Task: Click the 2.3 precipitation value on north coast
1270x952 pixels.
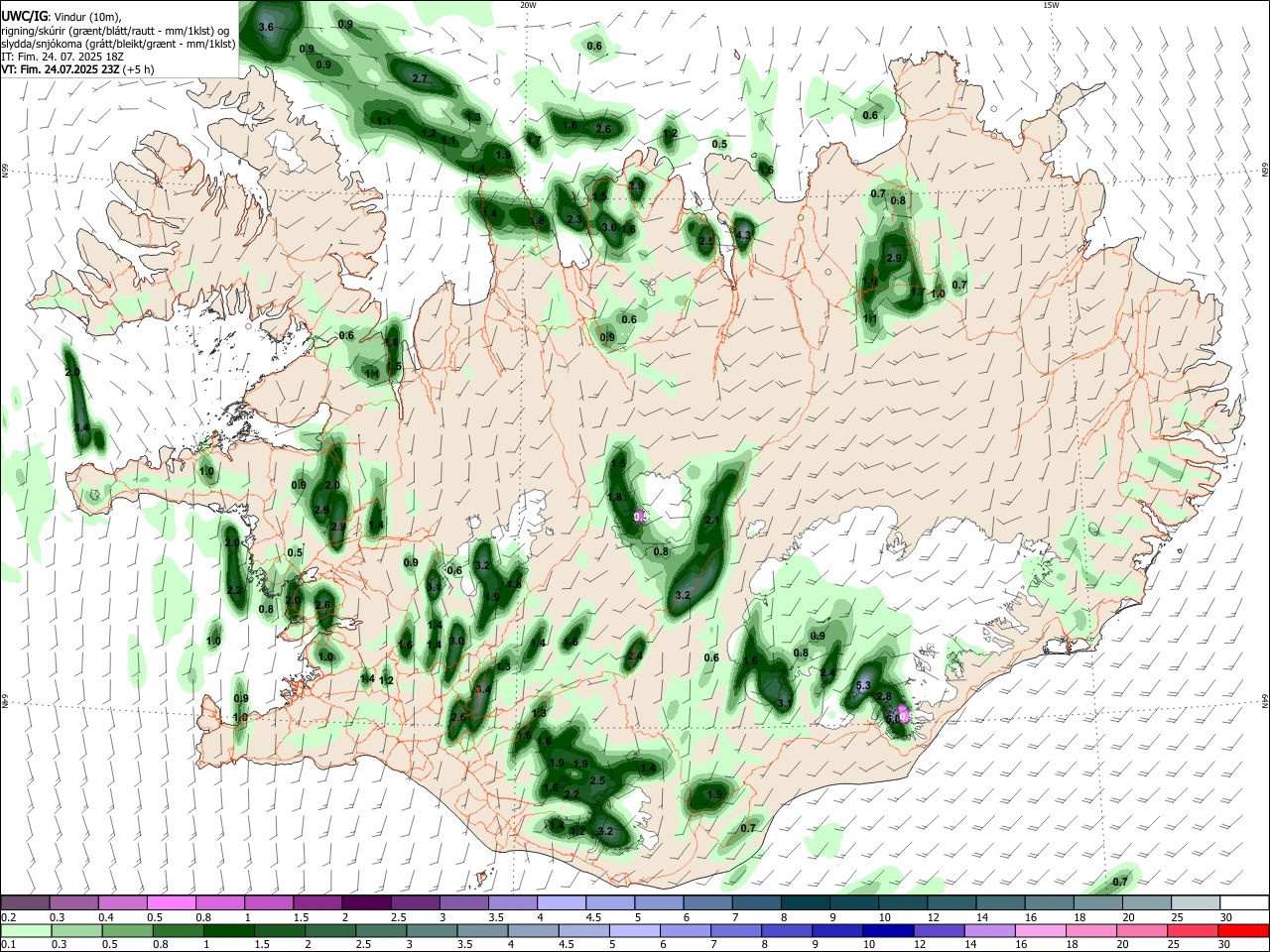Action: tap(573, 220)
